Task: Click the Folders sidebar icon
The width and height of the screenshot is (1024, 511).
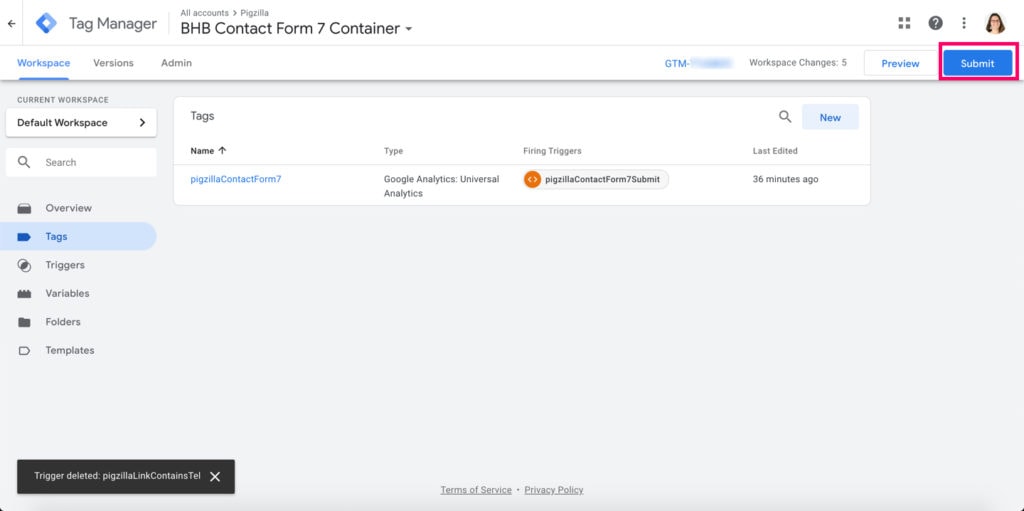Action: pyautogui.click(x=24, y=322)
